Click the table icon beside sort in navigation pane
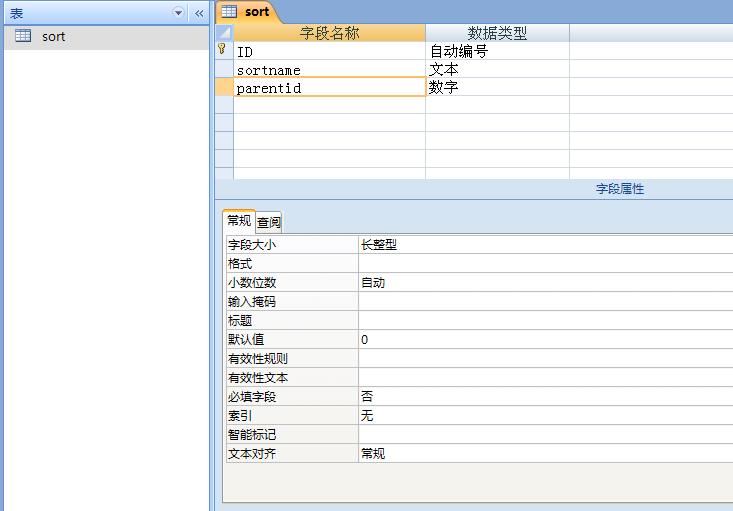The width and height of the screenshot is (733, 511). tap(23, 36)
